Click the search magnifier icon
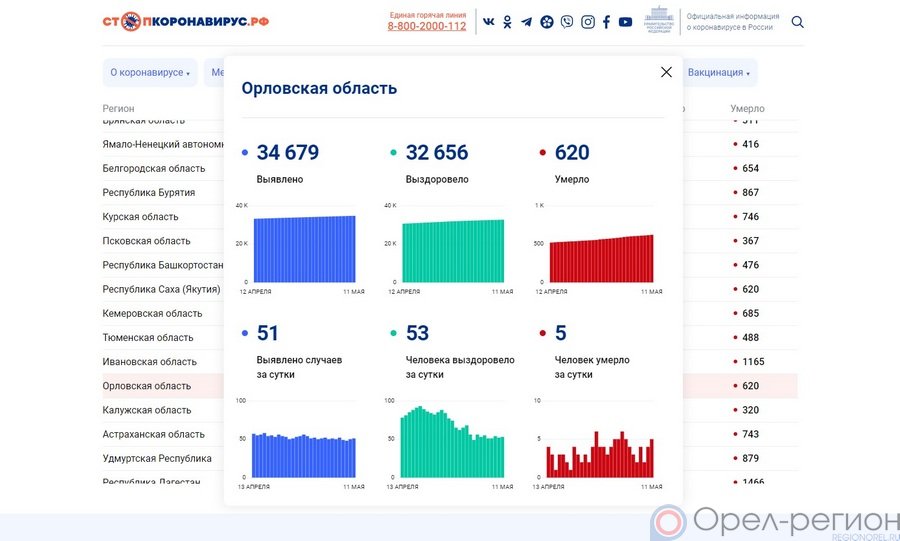Screen dimensions: 900x541 tap(797, 22)
